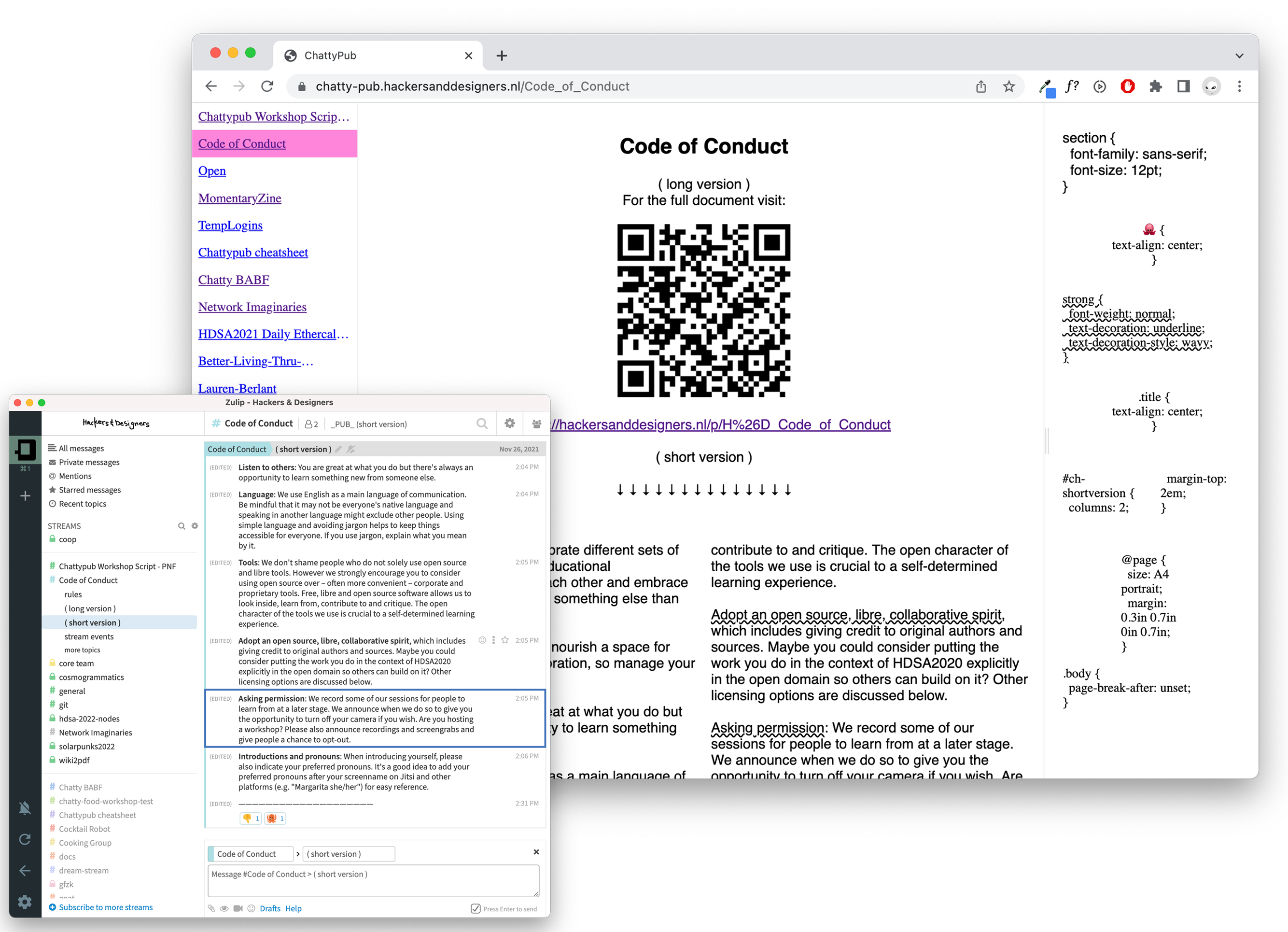The width and height of the screenshot is (1288, 932).
Task: Click the thumbs-down reaction
Action: pos(251,819)
